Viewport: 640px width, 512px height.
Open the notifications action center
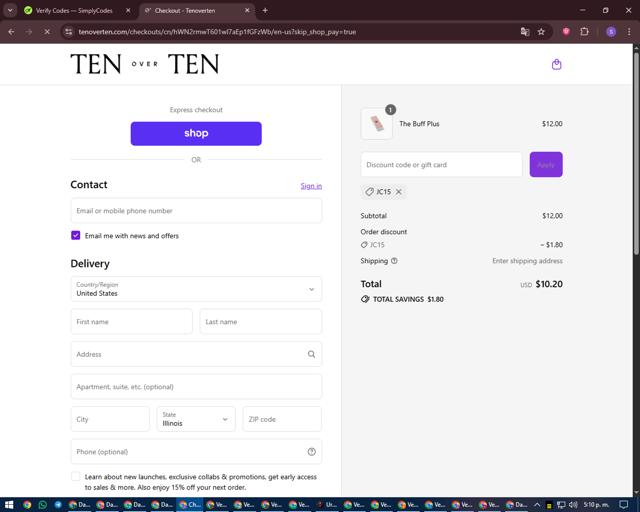click(x=623, y=505)
